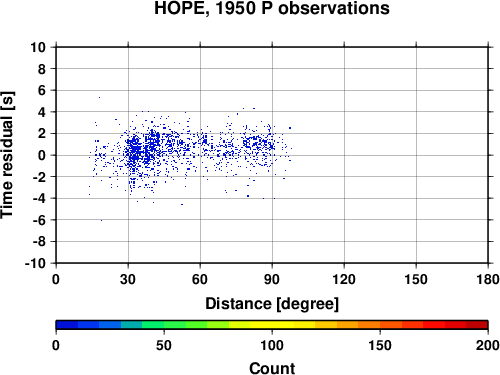The width and height of the screenshot is (500, 375).
Task: Click the dark red end of colorbar
Action: click(x=477, y=325)
